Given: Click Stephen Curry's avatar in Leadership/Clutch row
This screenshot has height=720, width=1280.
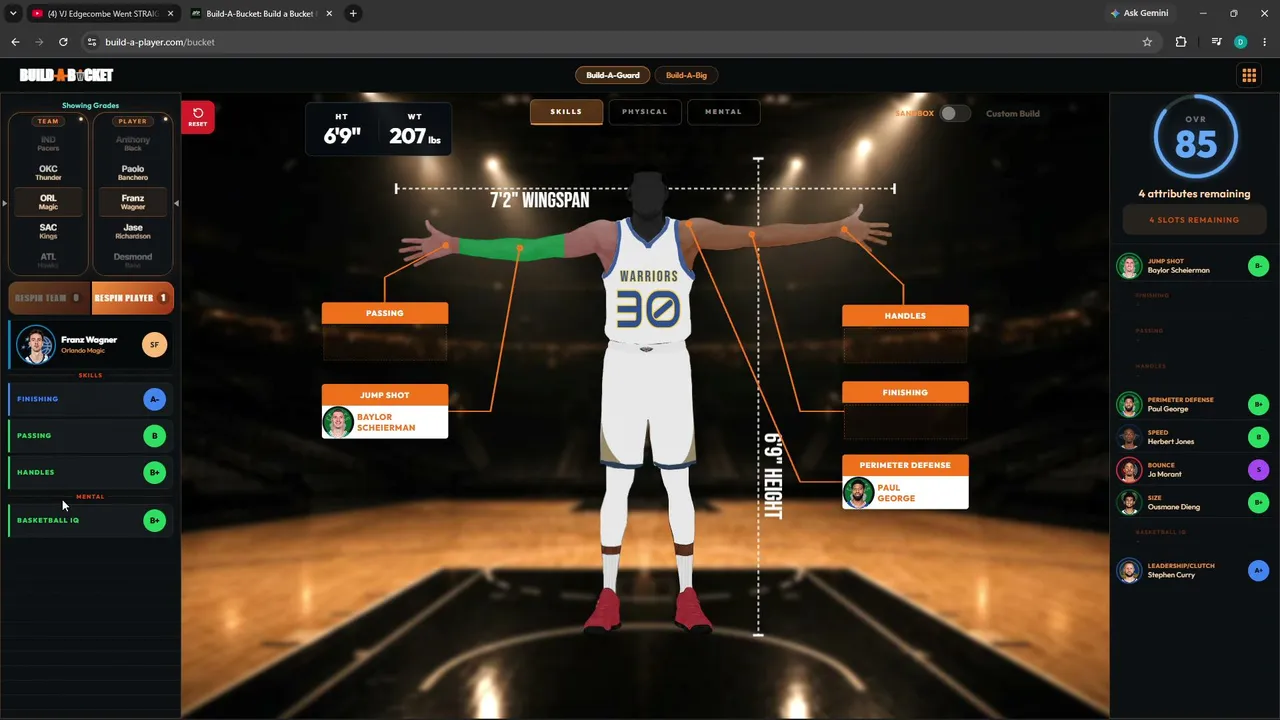Looking at the screenshot, I should 1129,570.
